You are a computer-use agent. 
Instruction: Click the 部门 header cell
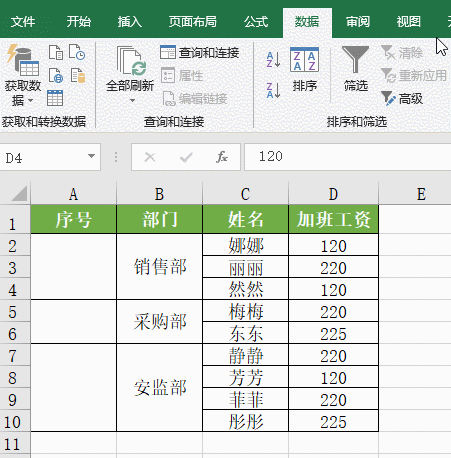coord(160,219)
